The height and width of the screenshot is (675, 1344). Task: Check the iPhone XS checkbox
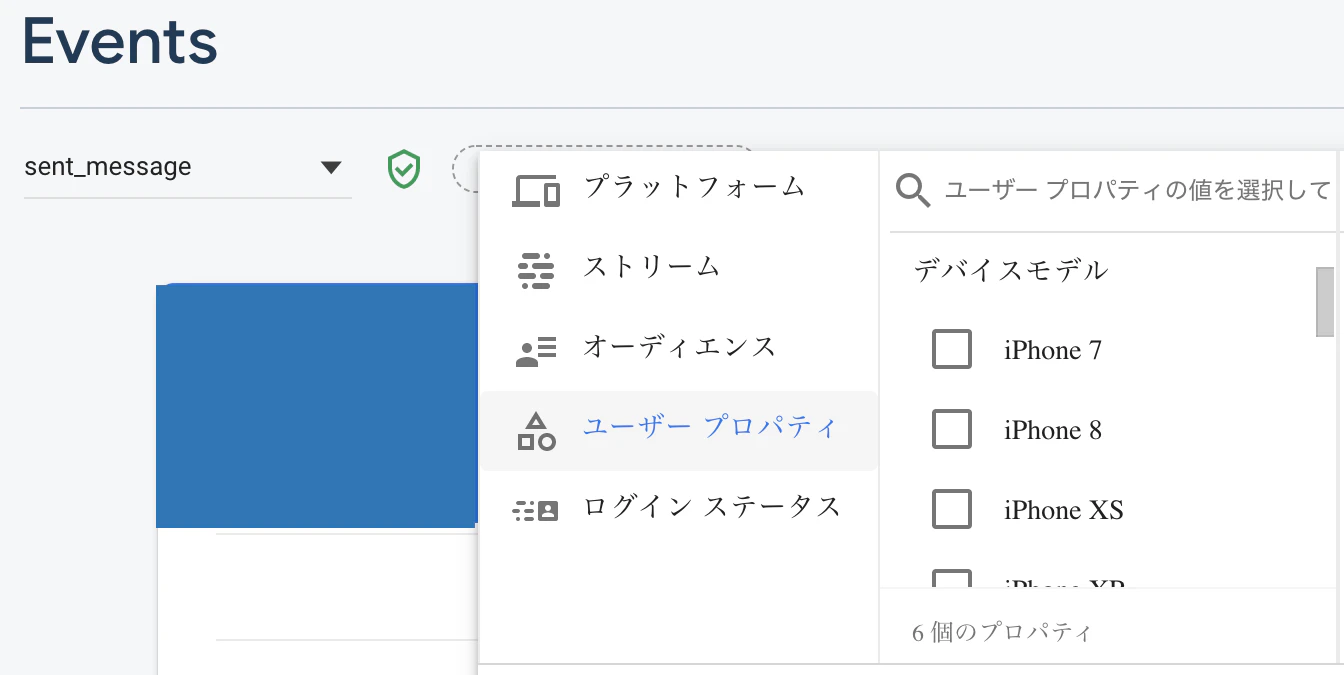pyautogui.click(x=952, y=510)
